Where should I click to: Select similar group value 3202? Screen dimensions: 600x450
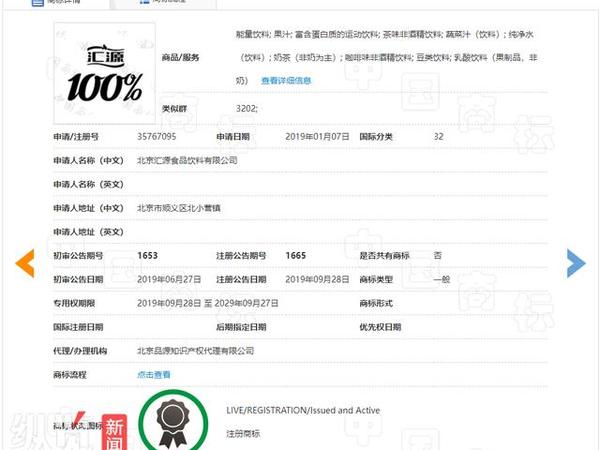[x=247, y=109]
